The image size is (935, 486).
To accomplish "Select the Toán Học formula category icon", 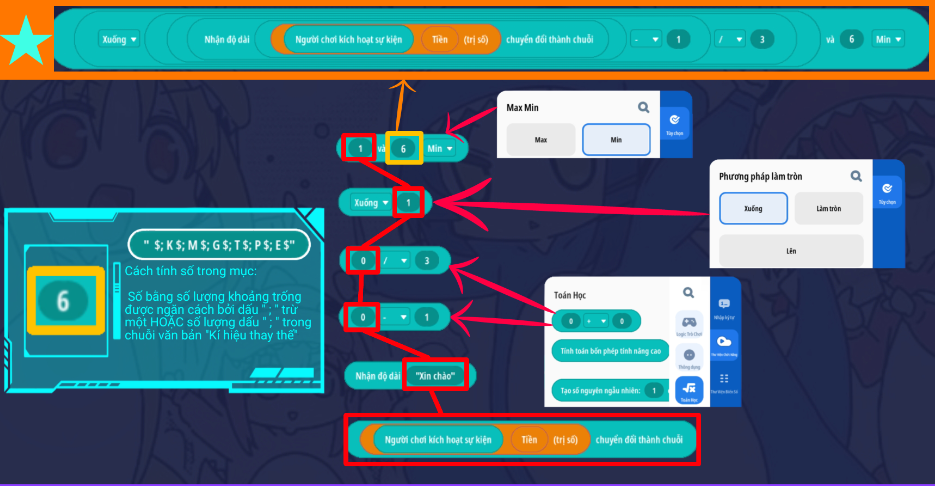I will pos(687,390).
